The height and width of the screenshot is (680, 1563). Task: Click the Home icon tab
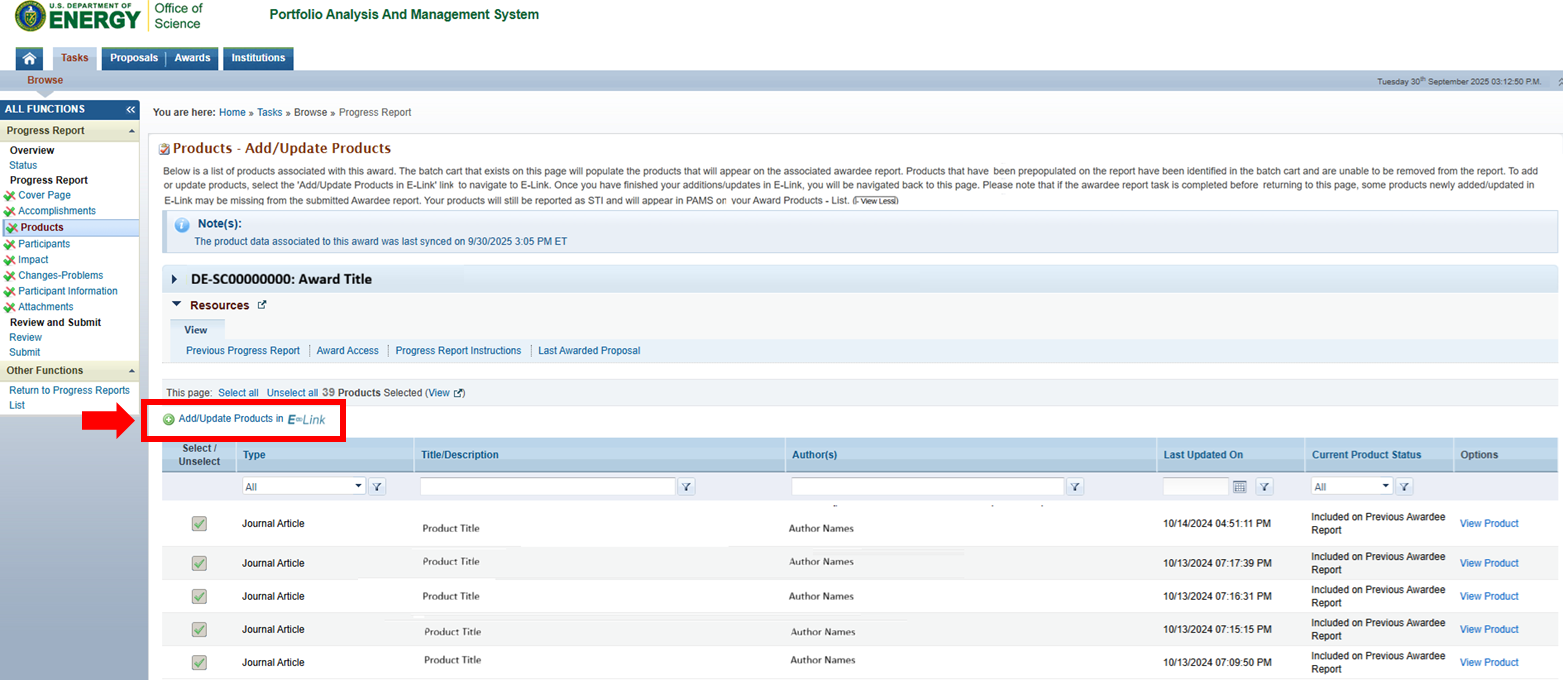click(x=30, y=58)
